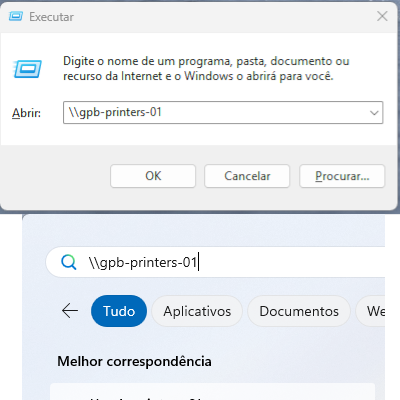Click the Cancelar button
This screenshot has height=400, width=400.
click(247, 176)
